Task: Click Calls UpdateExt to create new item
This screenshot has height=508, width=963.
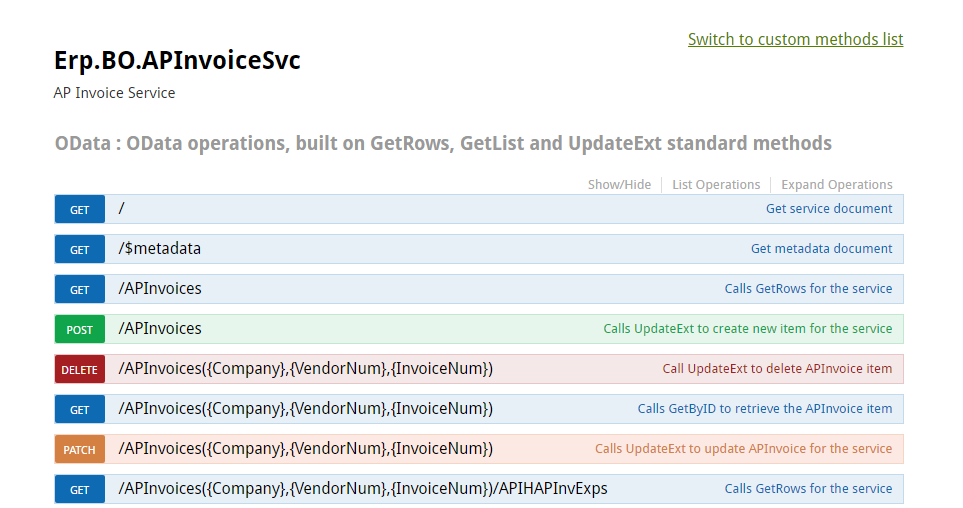Action: 747,329
